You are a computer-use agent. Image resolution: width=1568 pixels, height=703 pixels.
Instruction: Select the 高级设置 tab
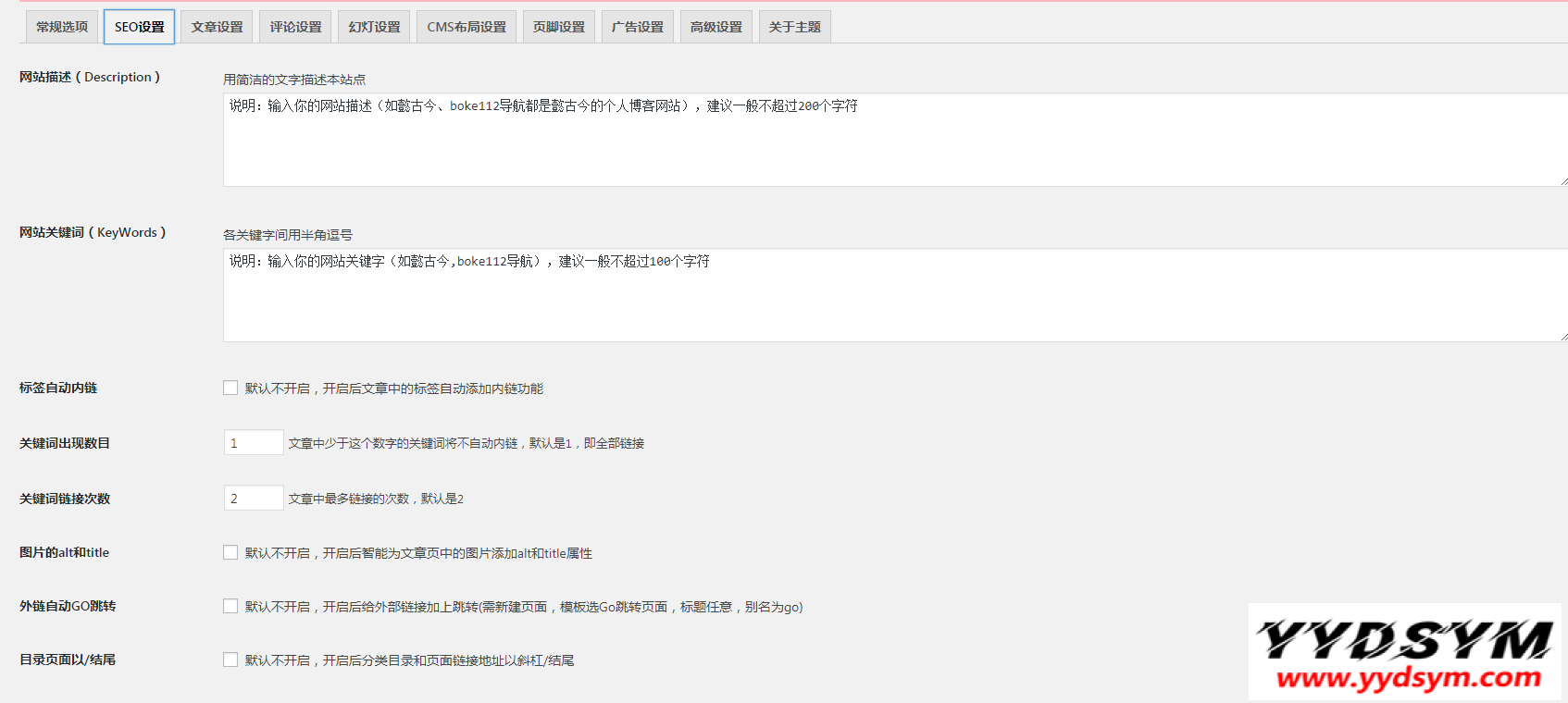716,27
